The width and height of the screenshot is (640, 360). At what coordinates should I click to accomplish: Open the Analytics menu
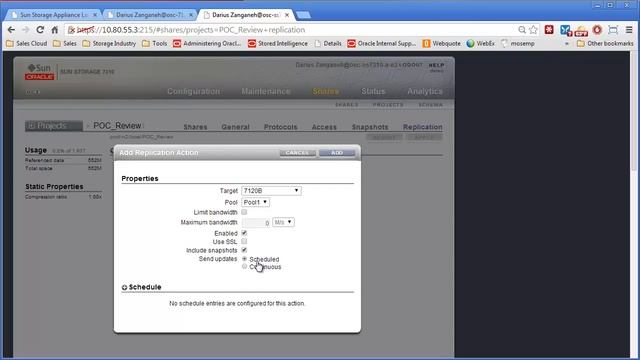click(x=425, y=91)
